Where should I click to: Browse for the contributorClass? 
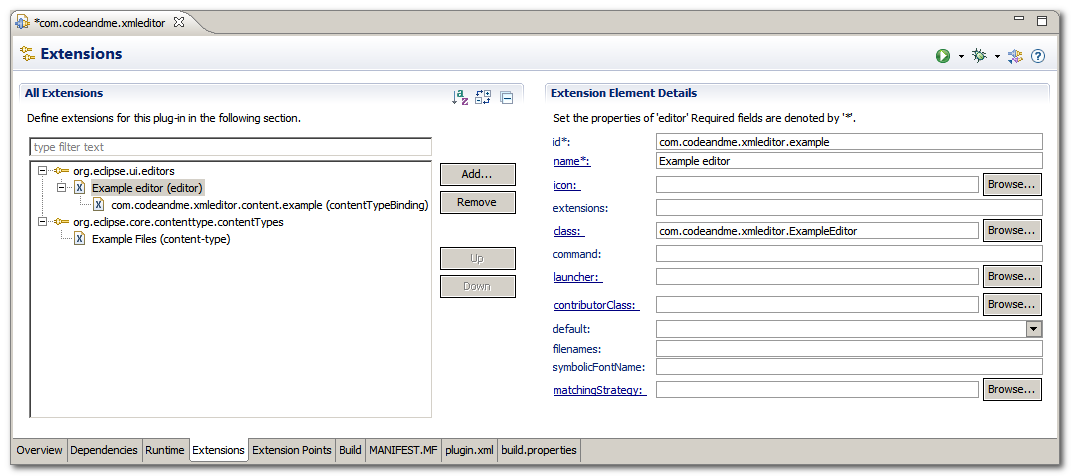click(1012, 304)
